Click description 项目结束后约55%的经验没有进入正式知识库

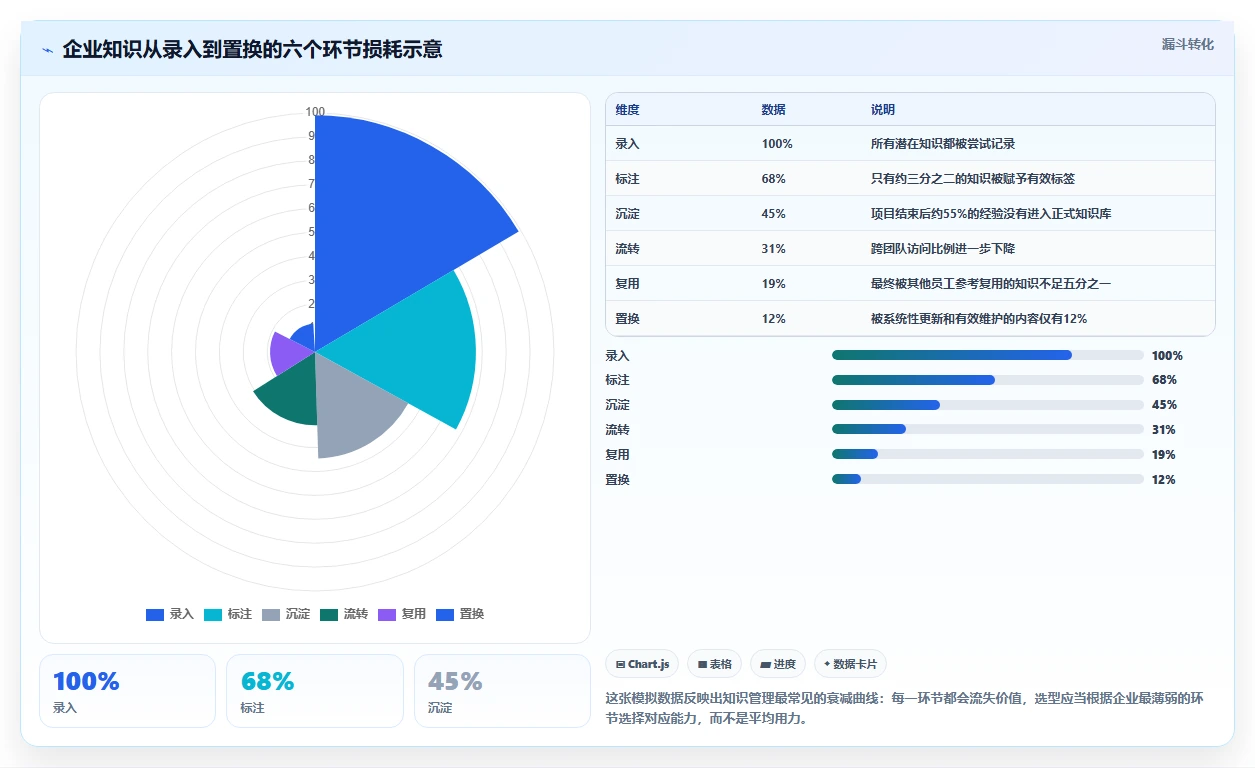tap(991, 214)
